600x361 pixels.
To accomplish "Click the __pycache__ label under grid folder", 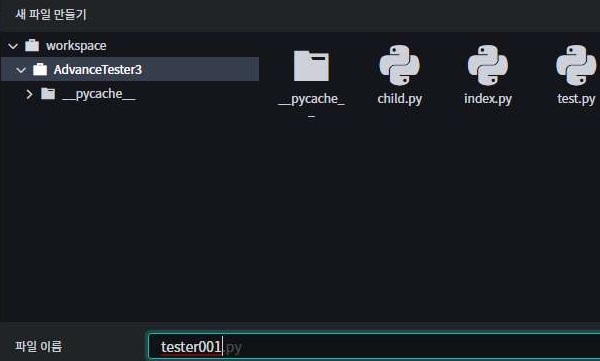I will coord(311,104).
